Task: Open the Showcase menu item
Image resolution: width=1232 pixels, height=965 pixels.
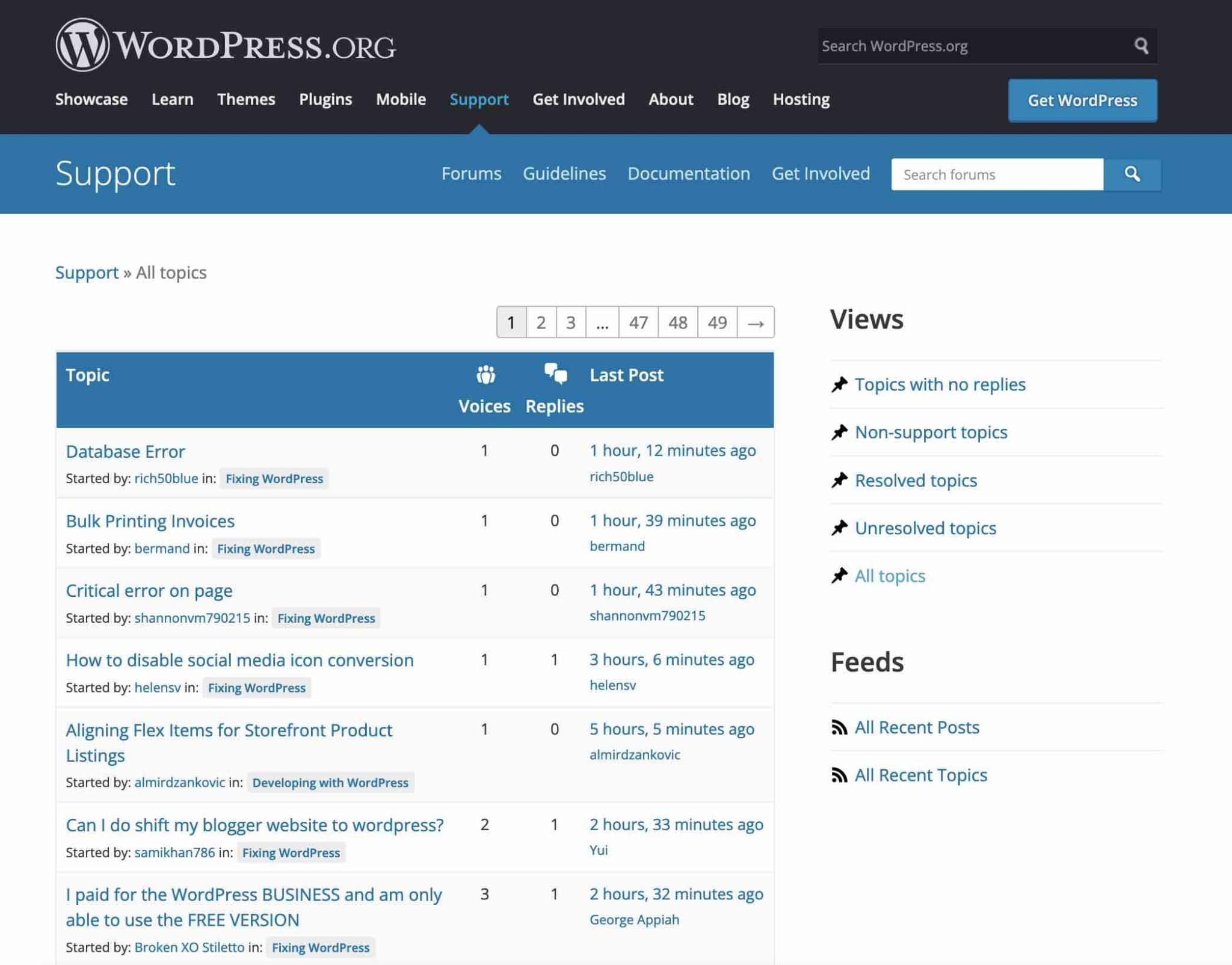Action: coord(91,99)
